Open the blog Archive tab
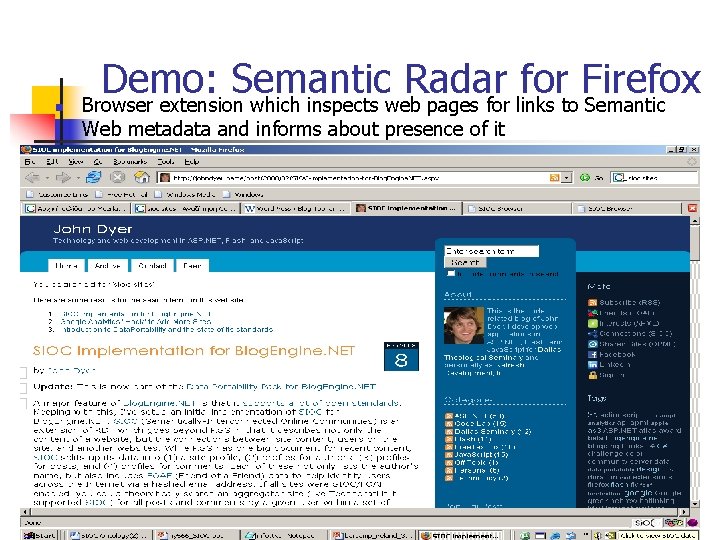720x540 pixels. coord(107,265)
